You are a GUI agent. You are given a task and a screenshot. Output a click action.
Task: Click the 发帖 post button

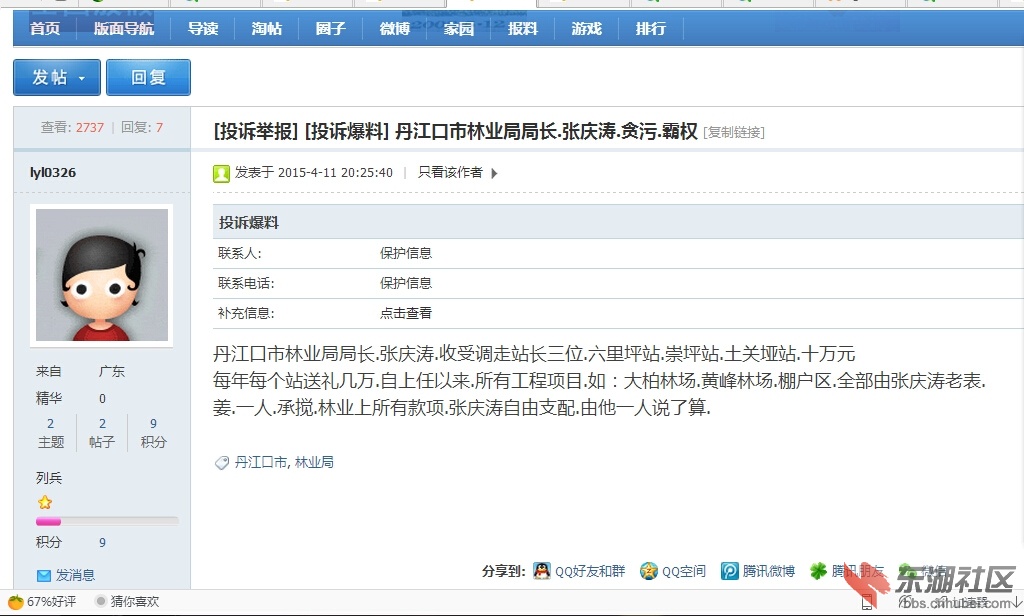pos(57,77)
